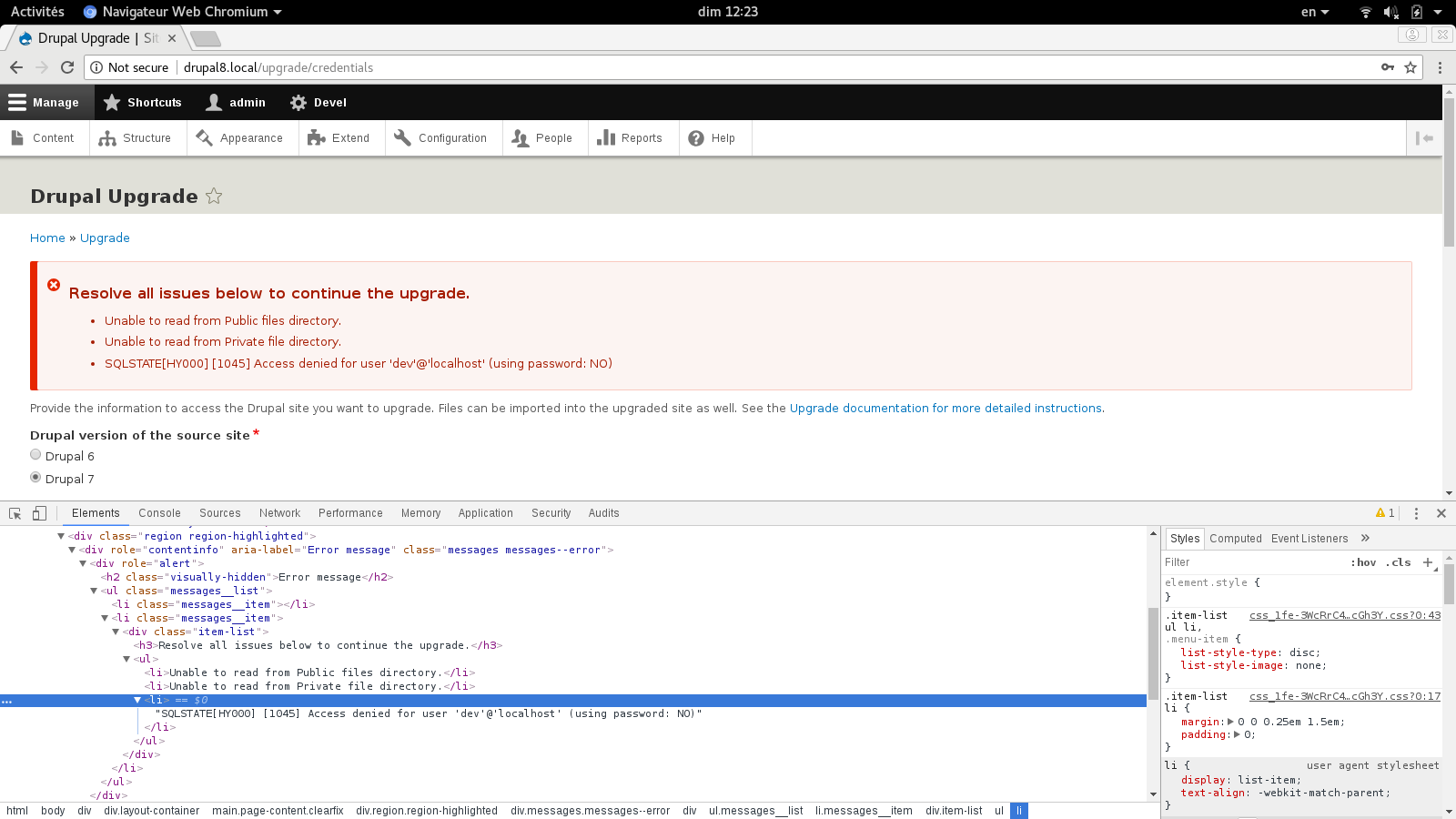Click the star icon beside Drupal Upgrade title

click(x=214, y=196)
